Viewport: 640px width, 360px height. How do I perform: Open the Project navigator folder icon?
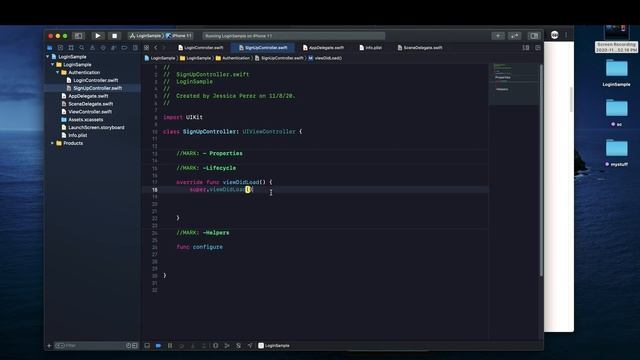(50, 48)
